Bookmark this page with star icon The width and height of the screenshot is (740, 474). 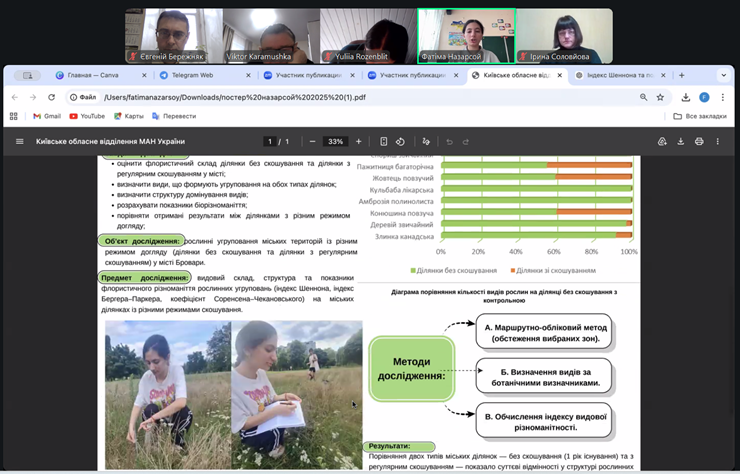coord(660,97)
